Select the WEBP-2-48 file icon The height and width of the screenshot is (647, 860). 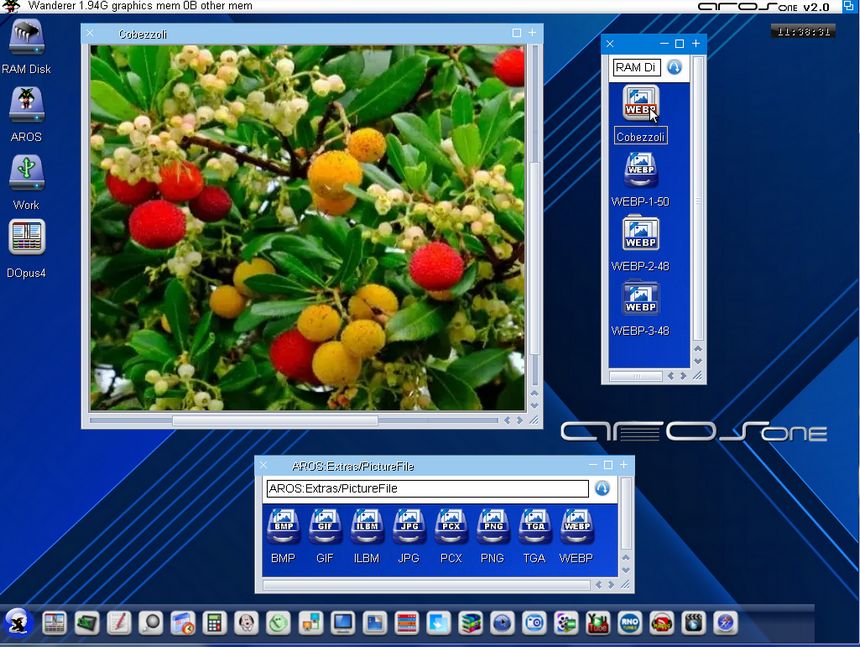[640, 235]
